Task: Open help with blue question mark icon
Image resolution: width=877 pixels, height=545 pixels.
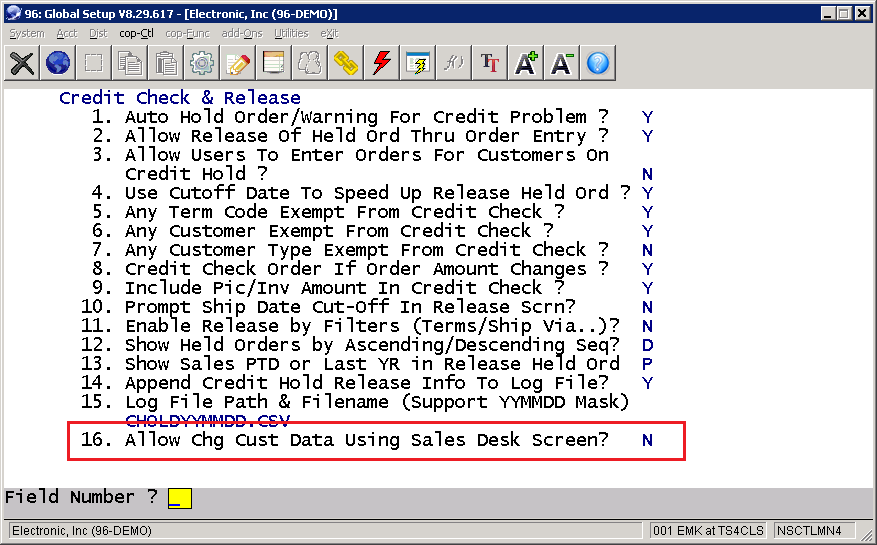Action: (597, 63)
